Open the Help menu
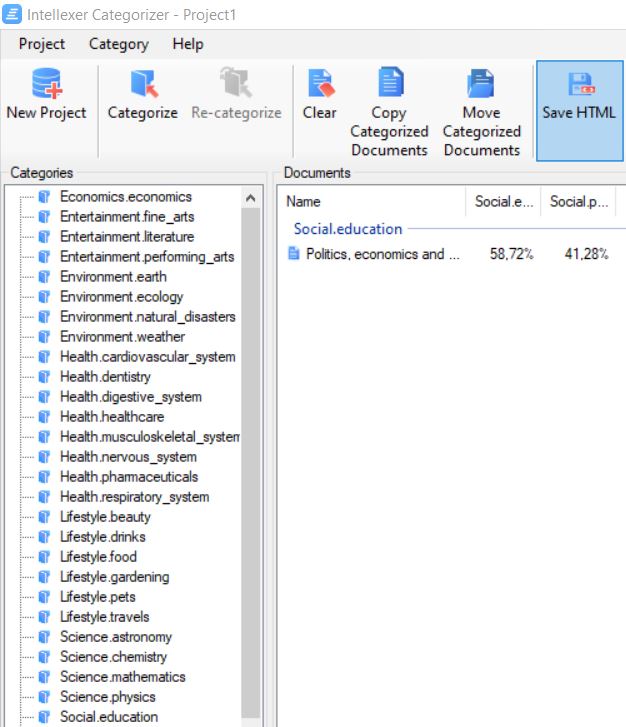This screenshot has width=626, height=727. pos(188,44)
